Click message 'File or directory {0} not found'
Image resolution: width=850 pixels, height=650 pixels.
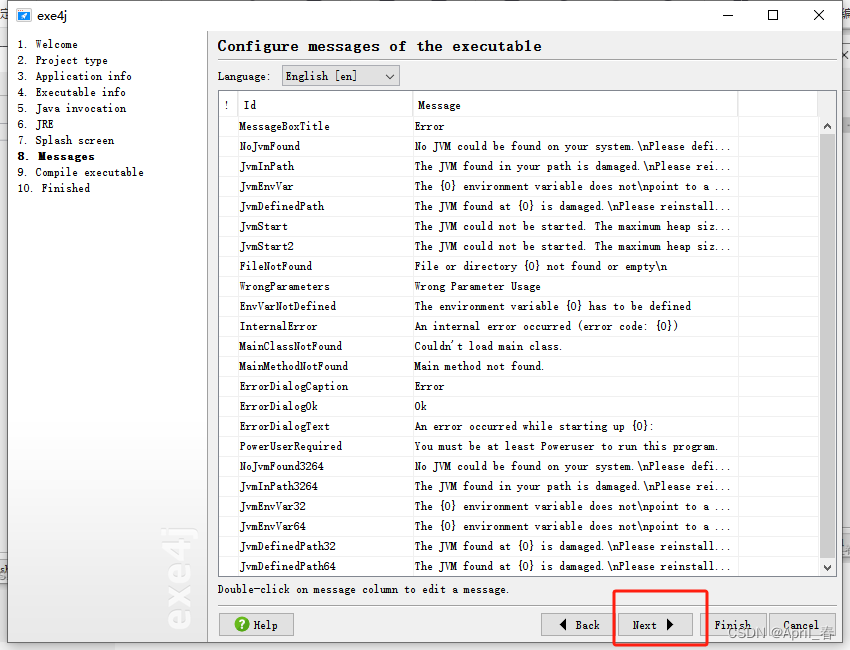click(x=540, y=266)
